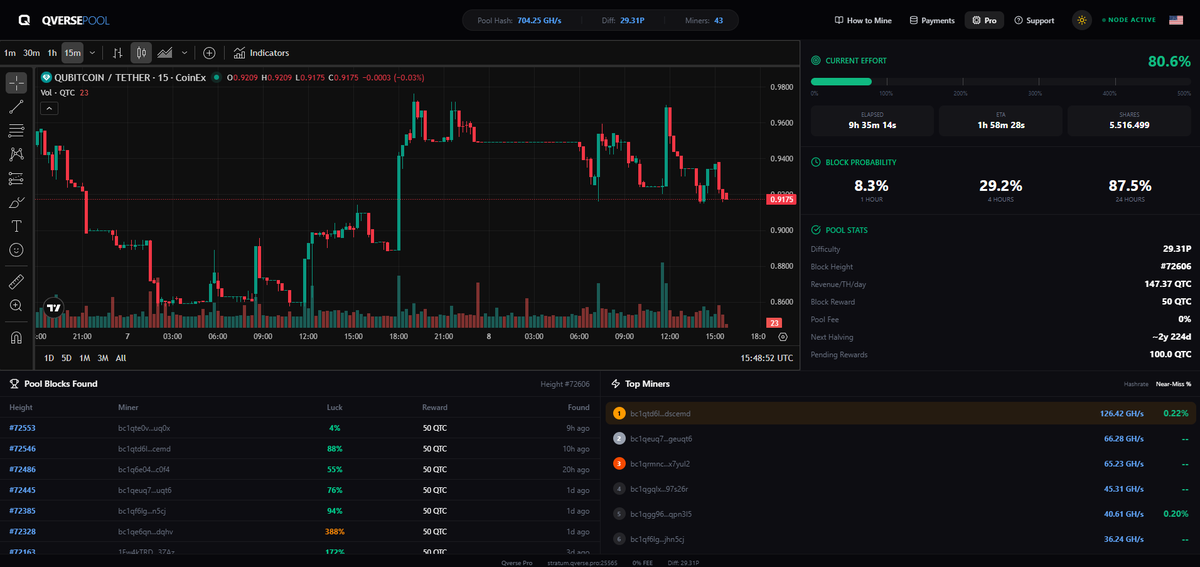Click the Top Miners lightning icon

[616, 383]
